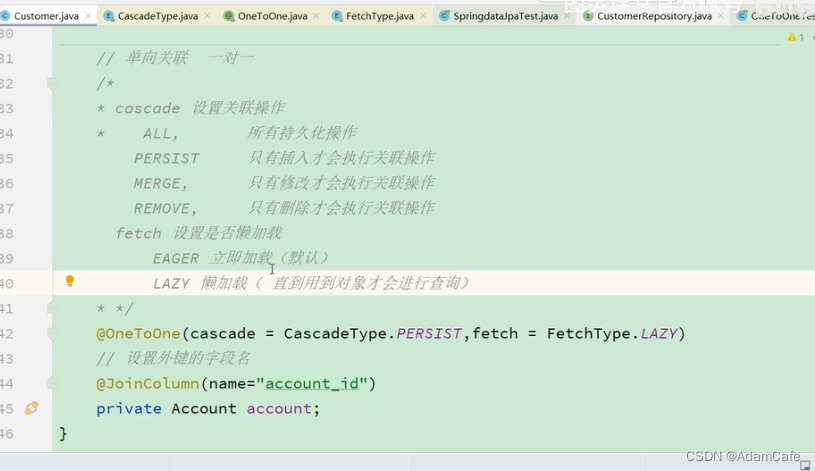Click the @JoinColumn annotation
The height and width of the screenshot is (471, 815).
[148, 383]
